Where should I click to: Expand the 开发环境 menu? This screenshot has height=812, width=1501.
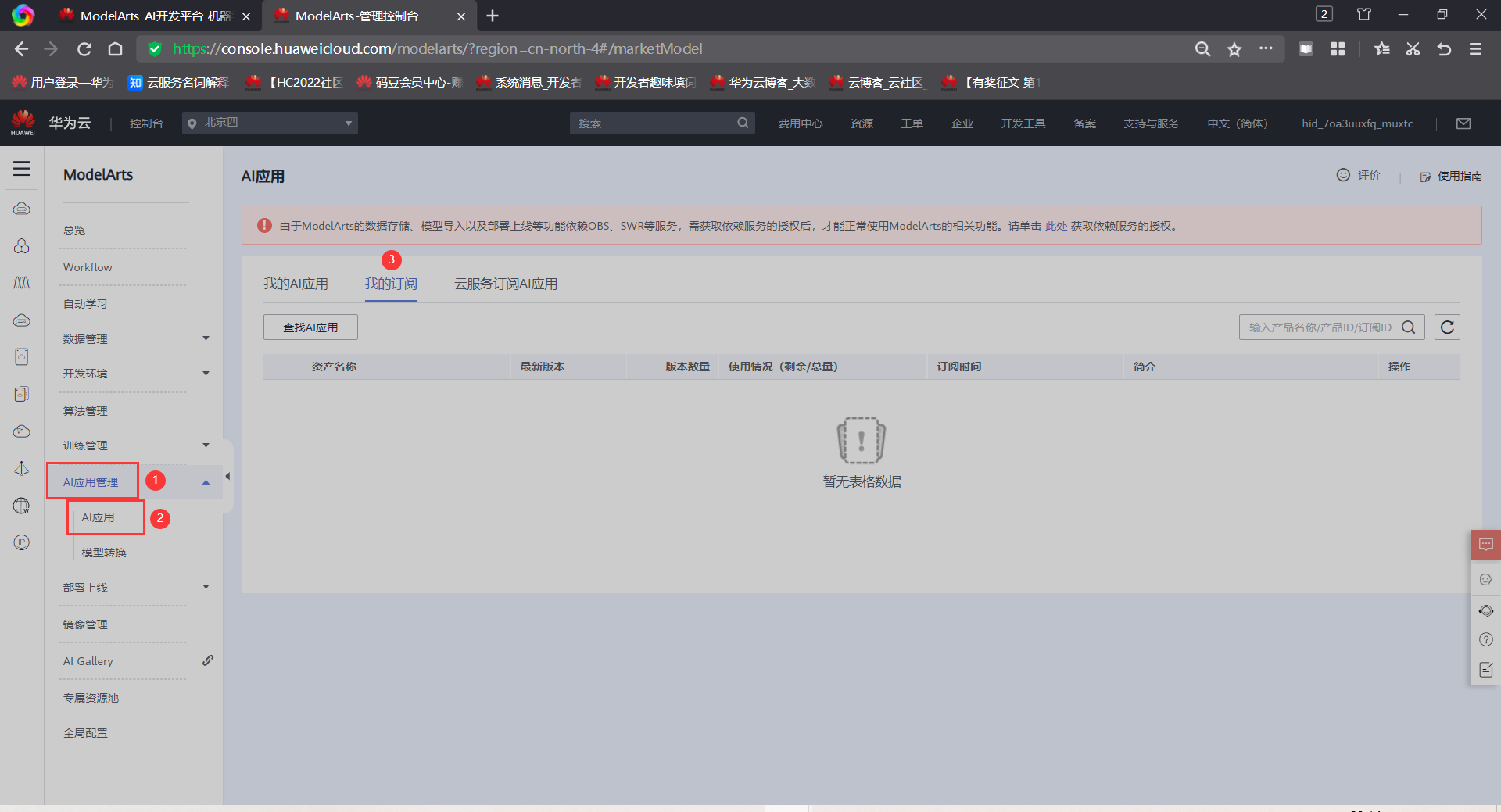[206, 373]
